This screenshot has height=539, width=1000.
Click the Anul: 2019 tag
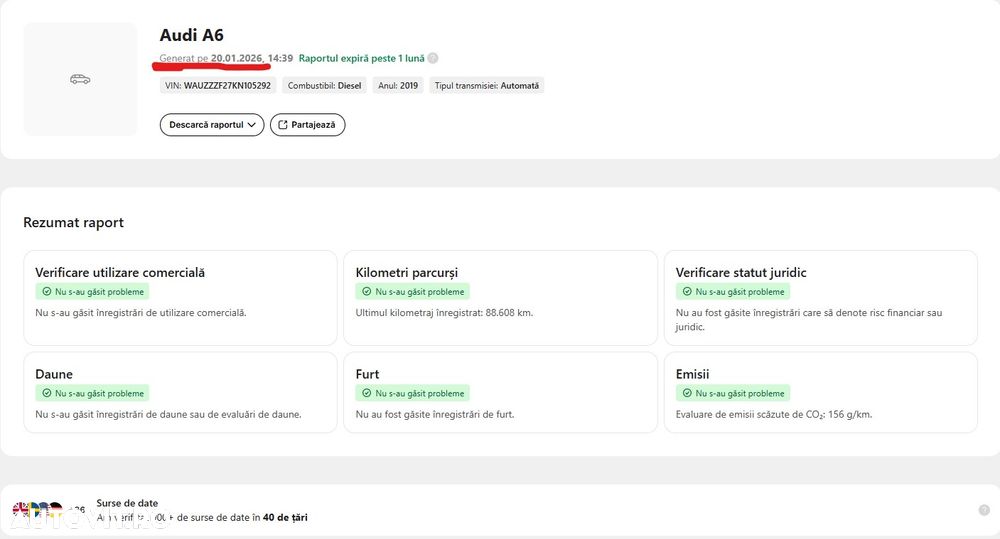coord(398,85)
